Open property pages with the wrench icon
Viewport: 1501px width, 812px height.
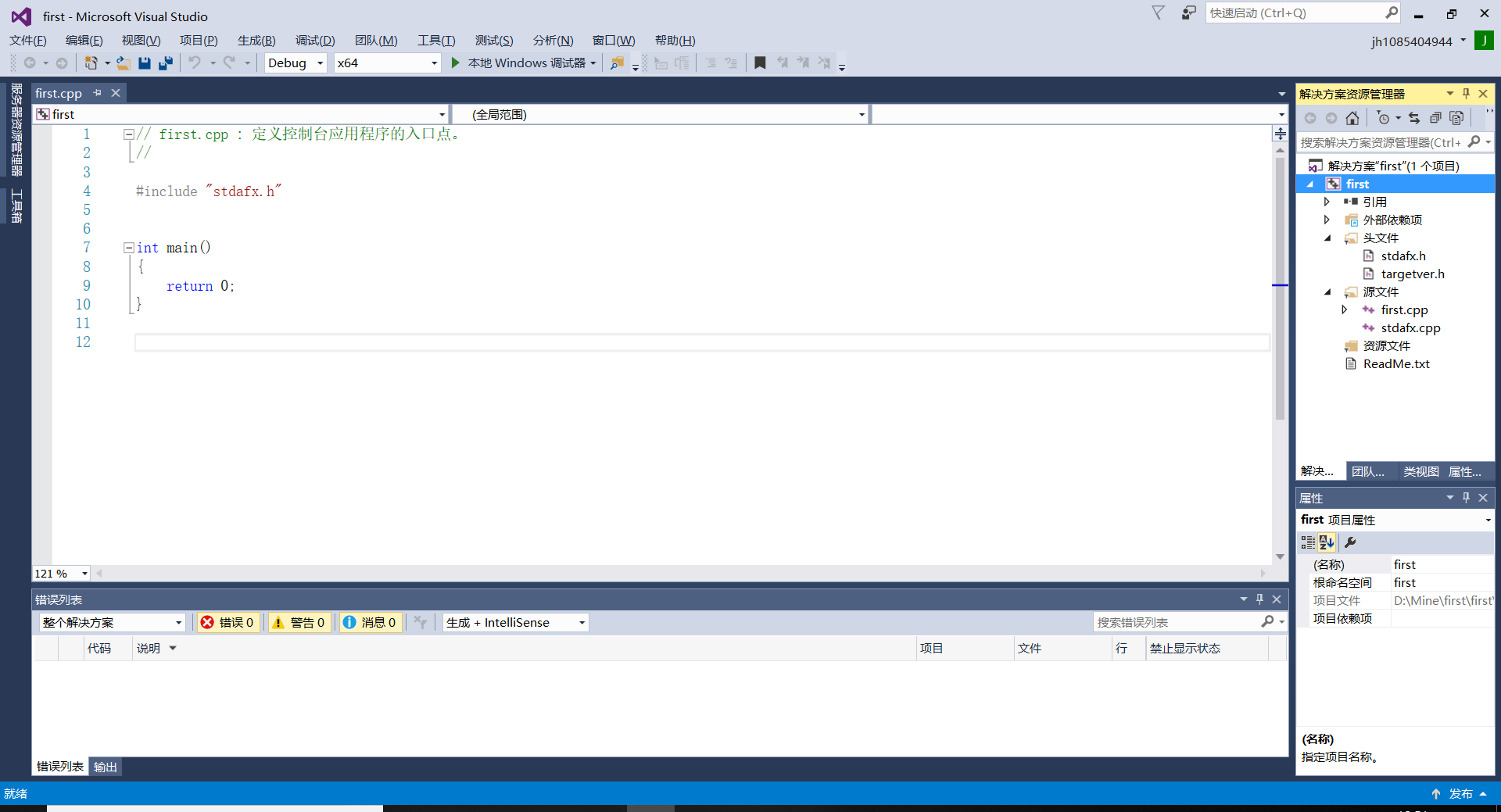click(x=1350, y=542)
